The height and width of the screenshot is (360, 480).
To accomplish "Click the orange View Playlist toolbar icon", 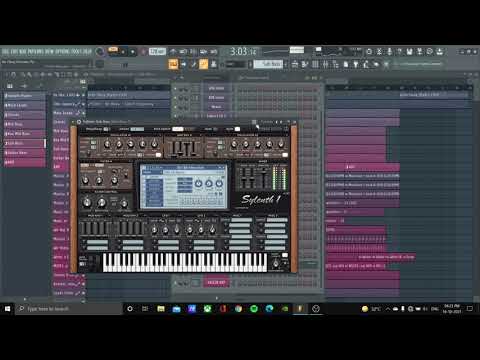I will pyautogui.click(x=173, y=64).
